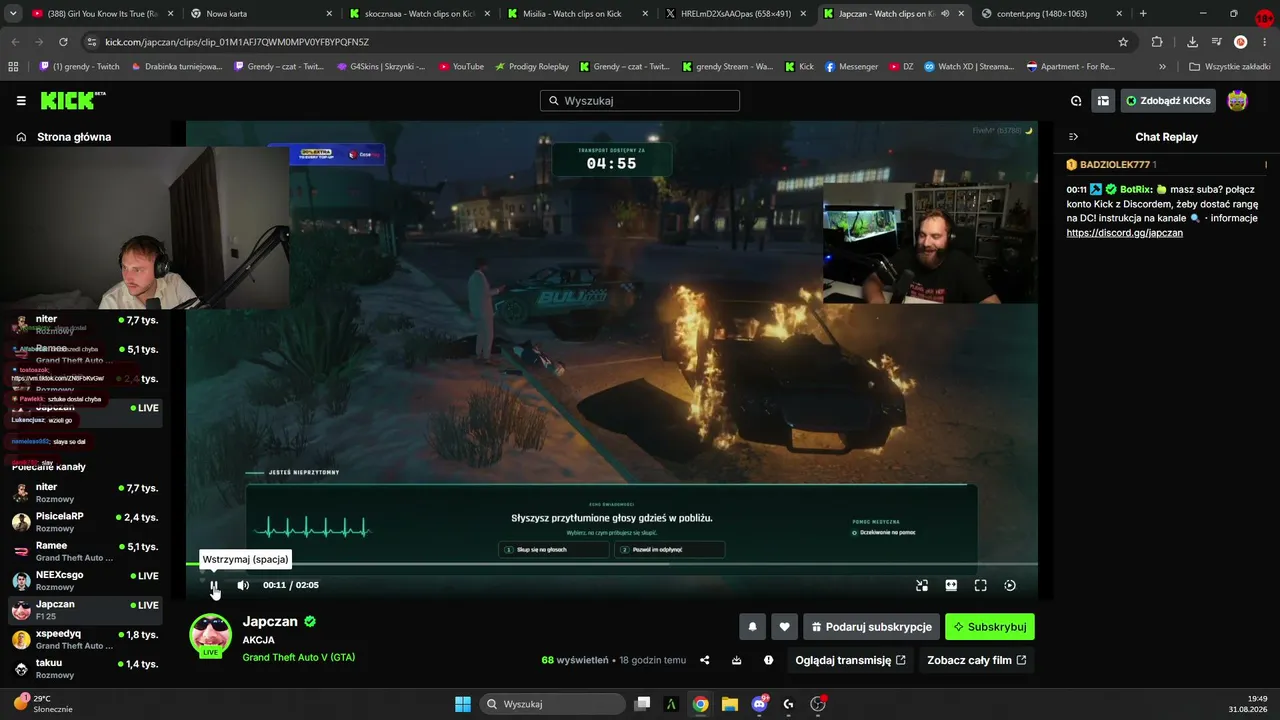Image resolution: width=1280 pixels, height=720 pixels.
Task: Click Zobacz cały film button
Action: point(976,660)
